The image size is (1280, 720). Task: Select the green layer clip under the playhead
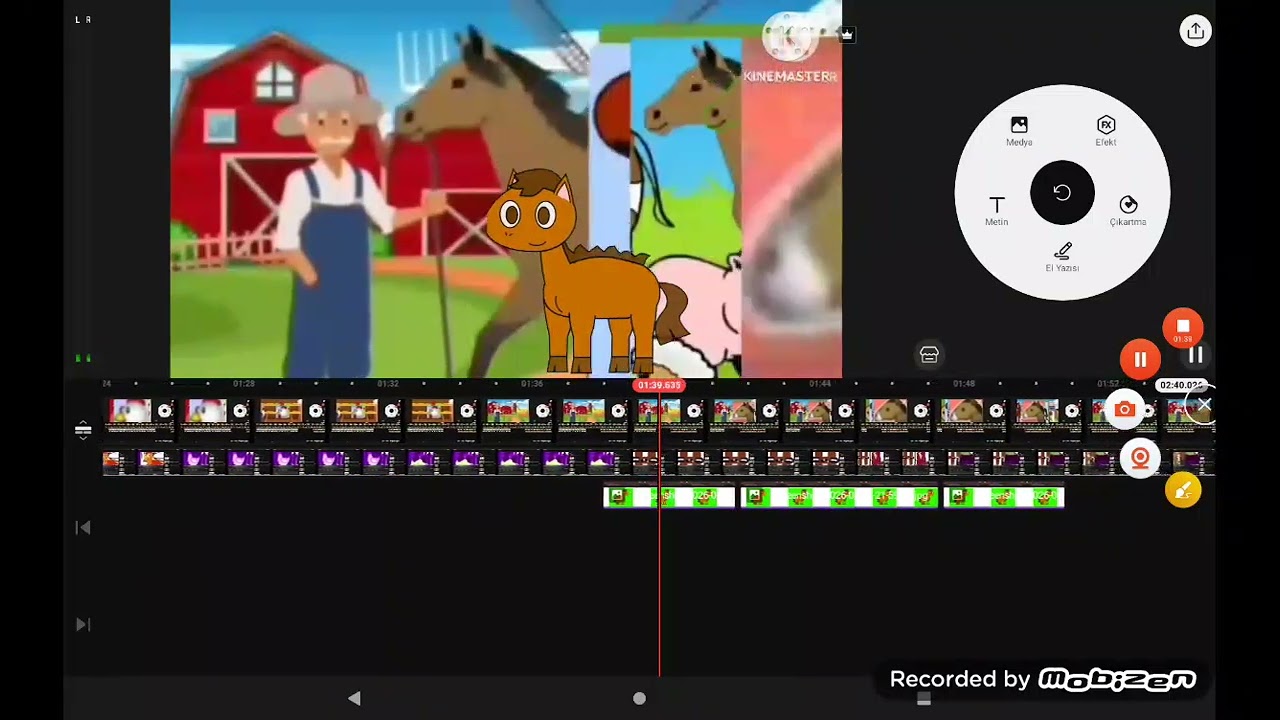(x=669, y=496)
